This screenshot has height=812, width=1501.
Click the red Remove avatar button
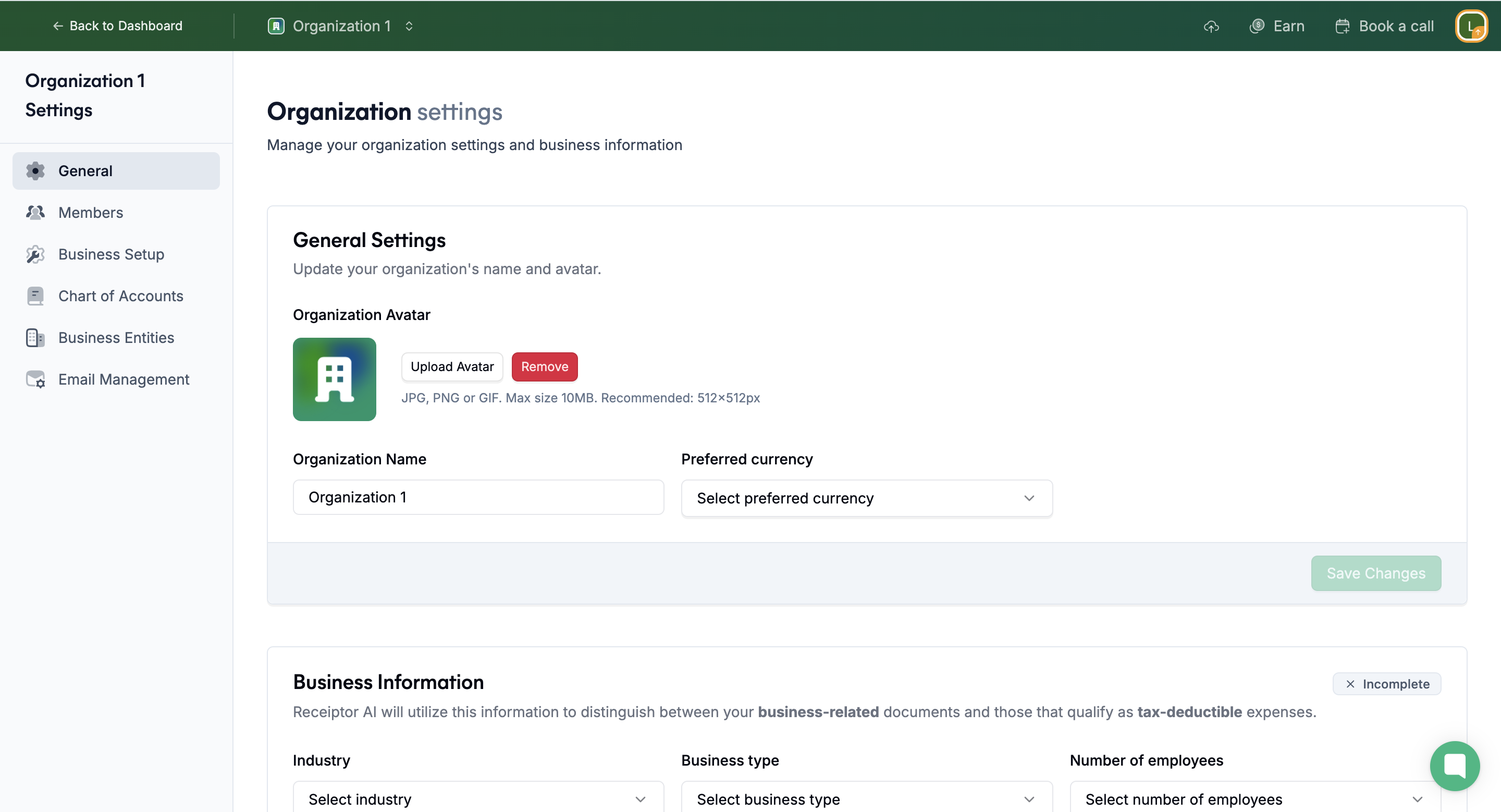(x=544, y=367)
